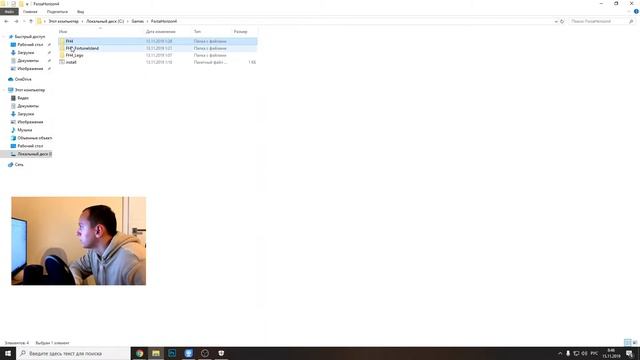Expand the address bar history dropdown
Screen dimensions: 640x360
click(x=556, y=21)
